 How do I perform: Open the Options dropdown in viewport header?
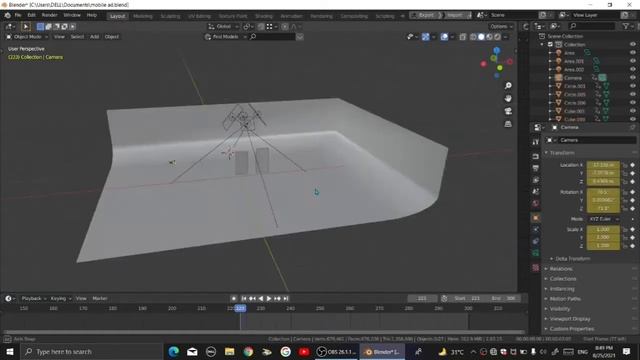501,27
